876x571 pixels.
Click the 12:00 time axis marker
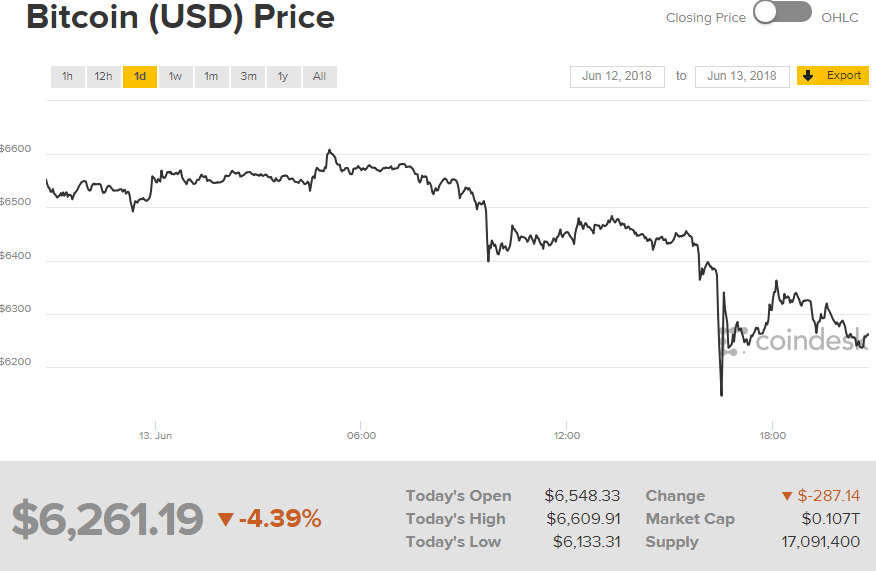click(566, 435)
